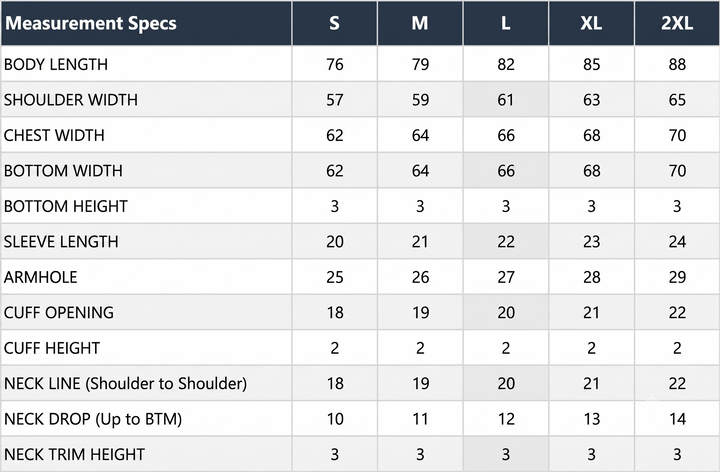
Task: Click the NECK TRIM HEIGHT row label
Action: click(74, 455)
